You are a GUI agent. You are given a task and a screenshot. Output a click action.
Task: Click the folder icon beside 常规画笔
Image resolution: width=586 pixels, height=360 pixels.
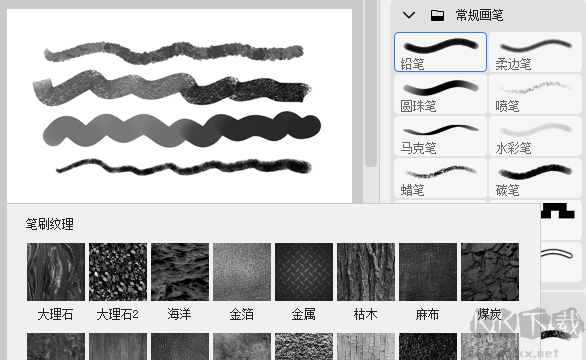click(x=437, y=15)
